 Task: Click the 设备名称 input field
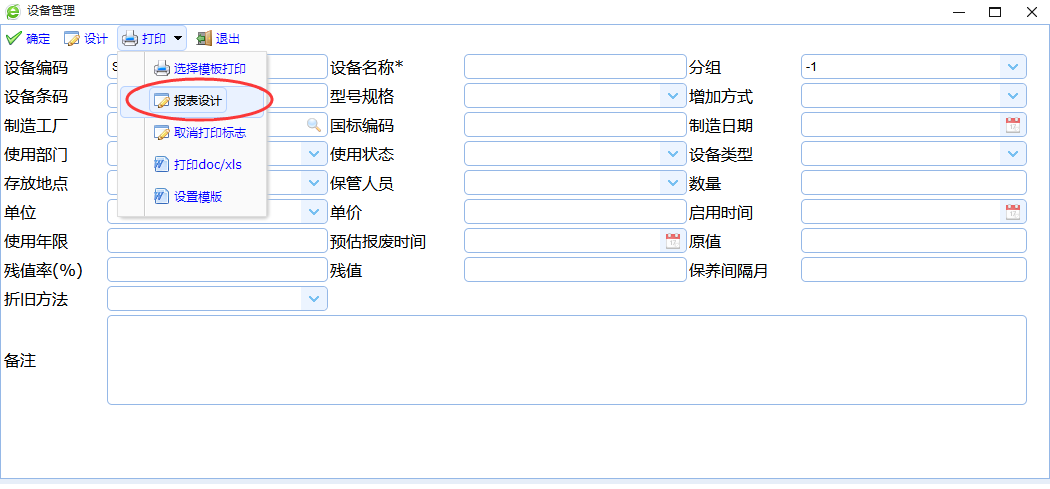[575, 67]
